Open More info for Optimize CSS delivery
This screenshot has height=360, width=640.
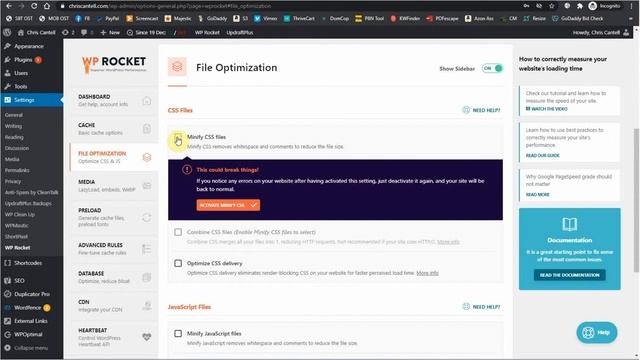[427, 273]
